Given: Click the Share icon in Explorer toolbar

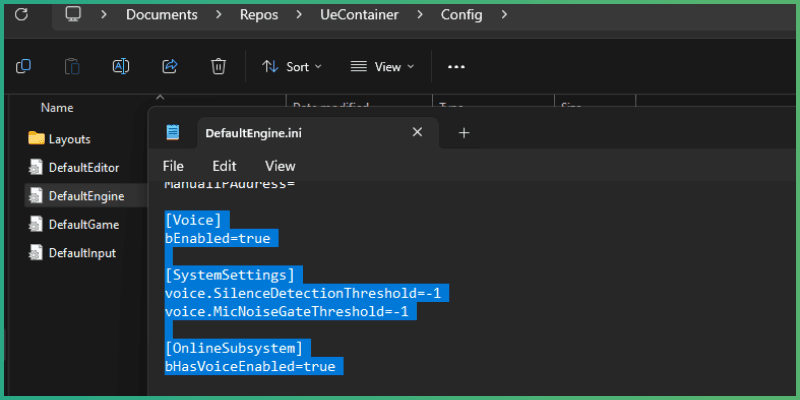Looking at the screenshot, I should point(169,66).
